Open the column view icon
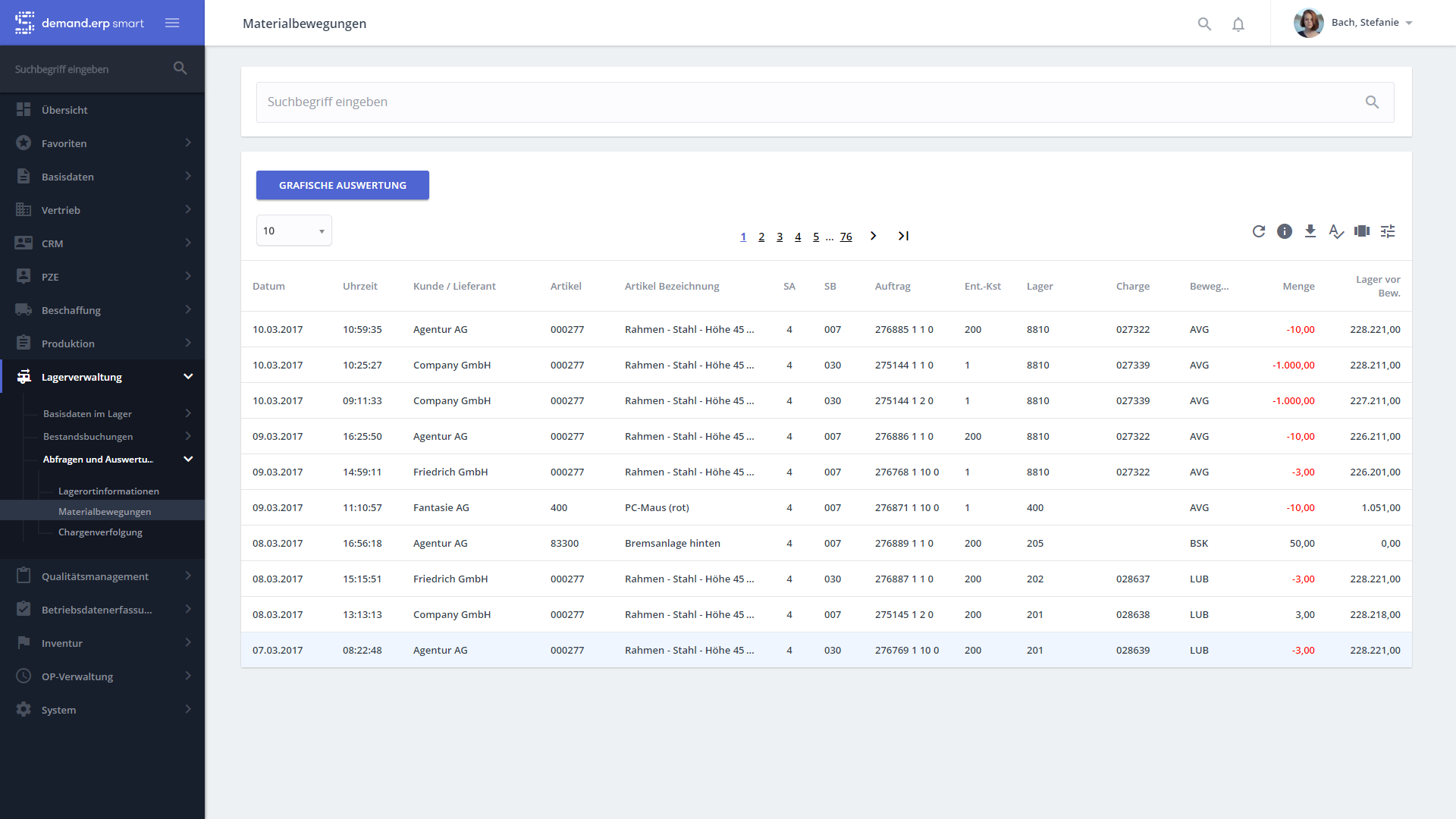 1362,231
